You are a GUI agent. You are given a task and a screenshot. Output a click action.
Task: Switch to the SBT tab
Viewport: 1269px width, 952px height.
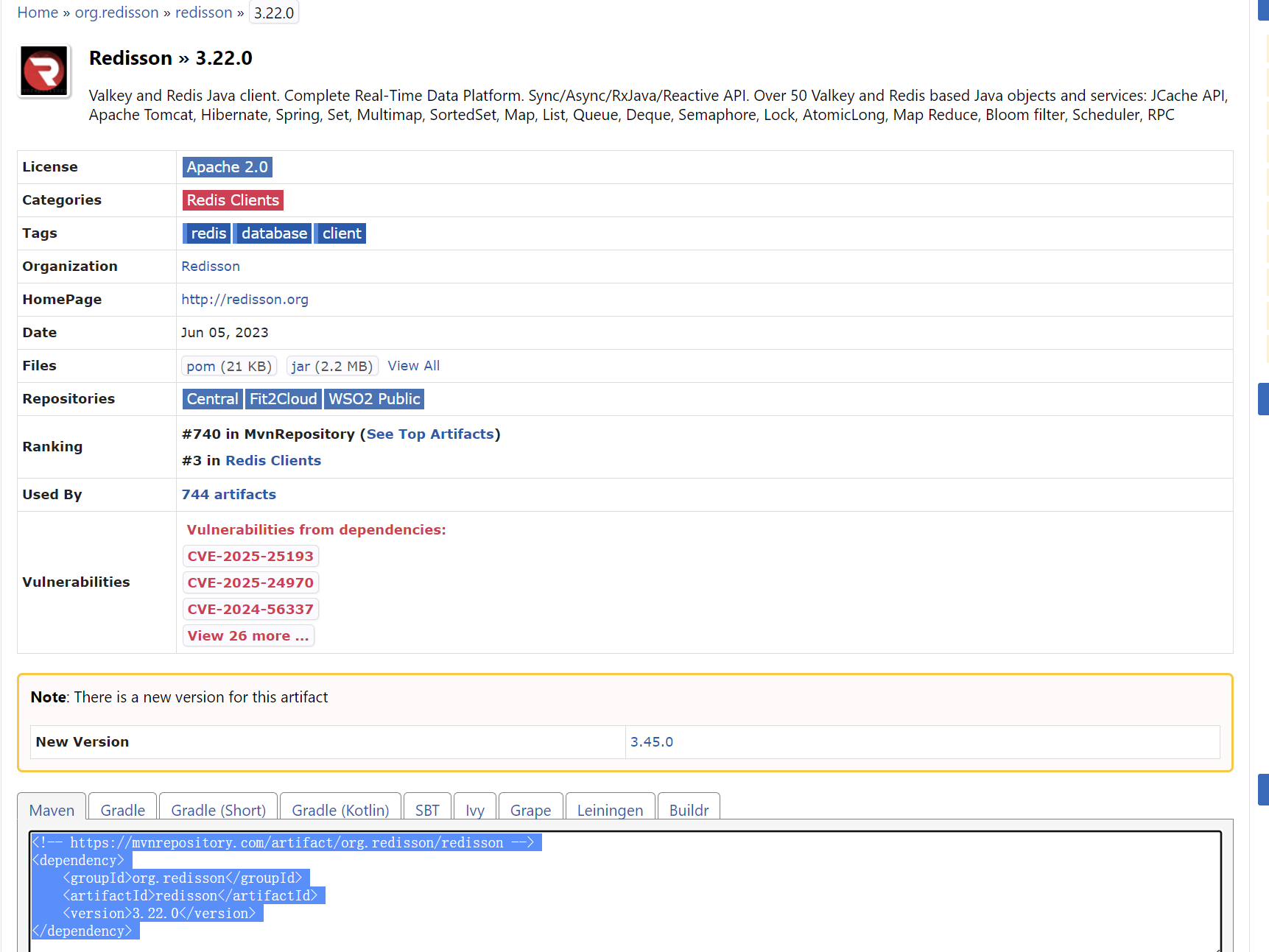point(427,808)
